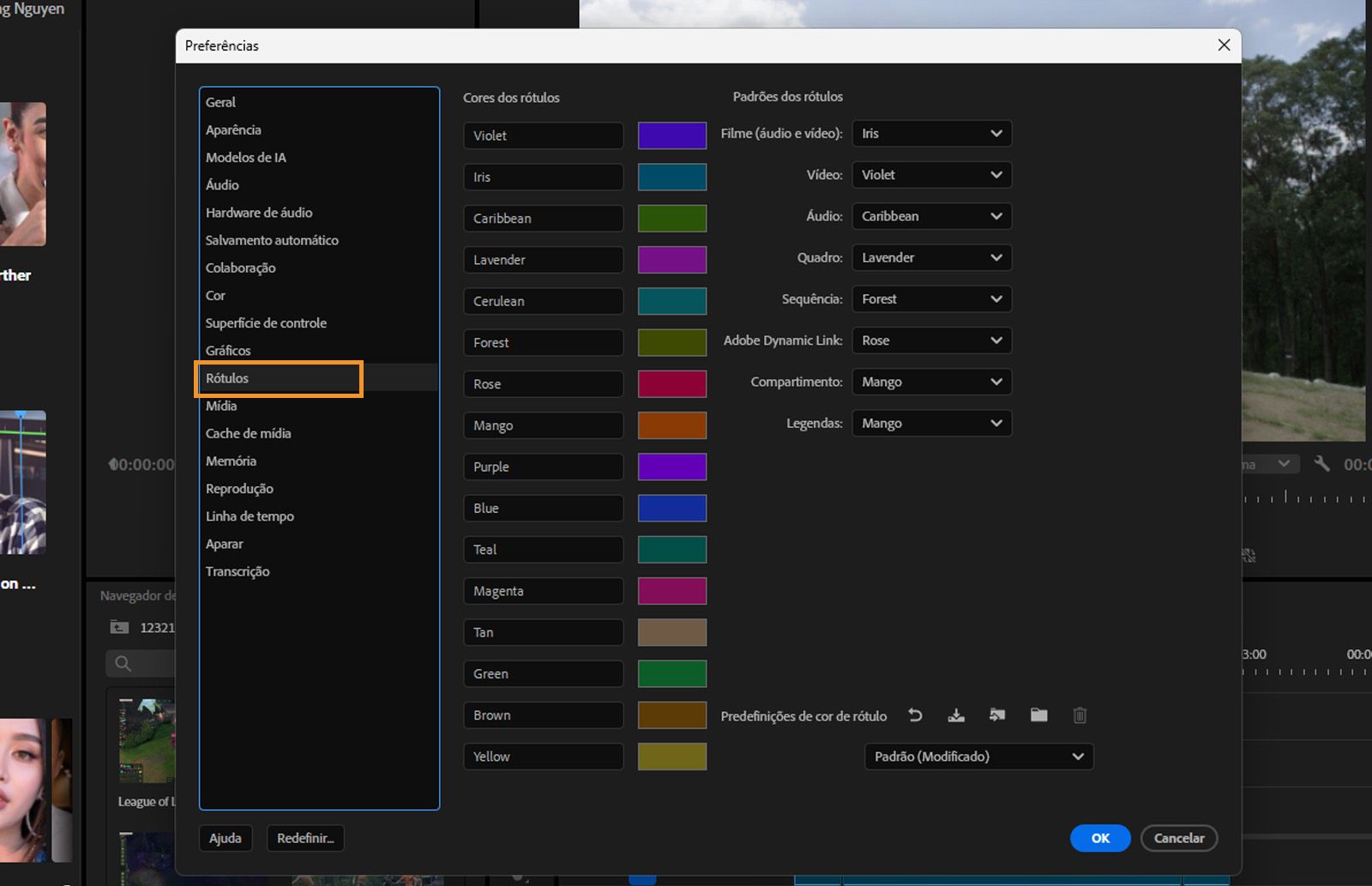Expand the Áudio default label dropdown showing Caribbean
This screenshot has width=1372, height=886.
(x=932, y=216)
